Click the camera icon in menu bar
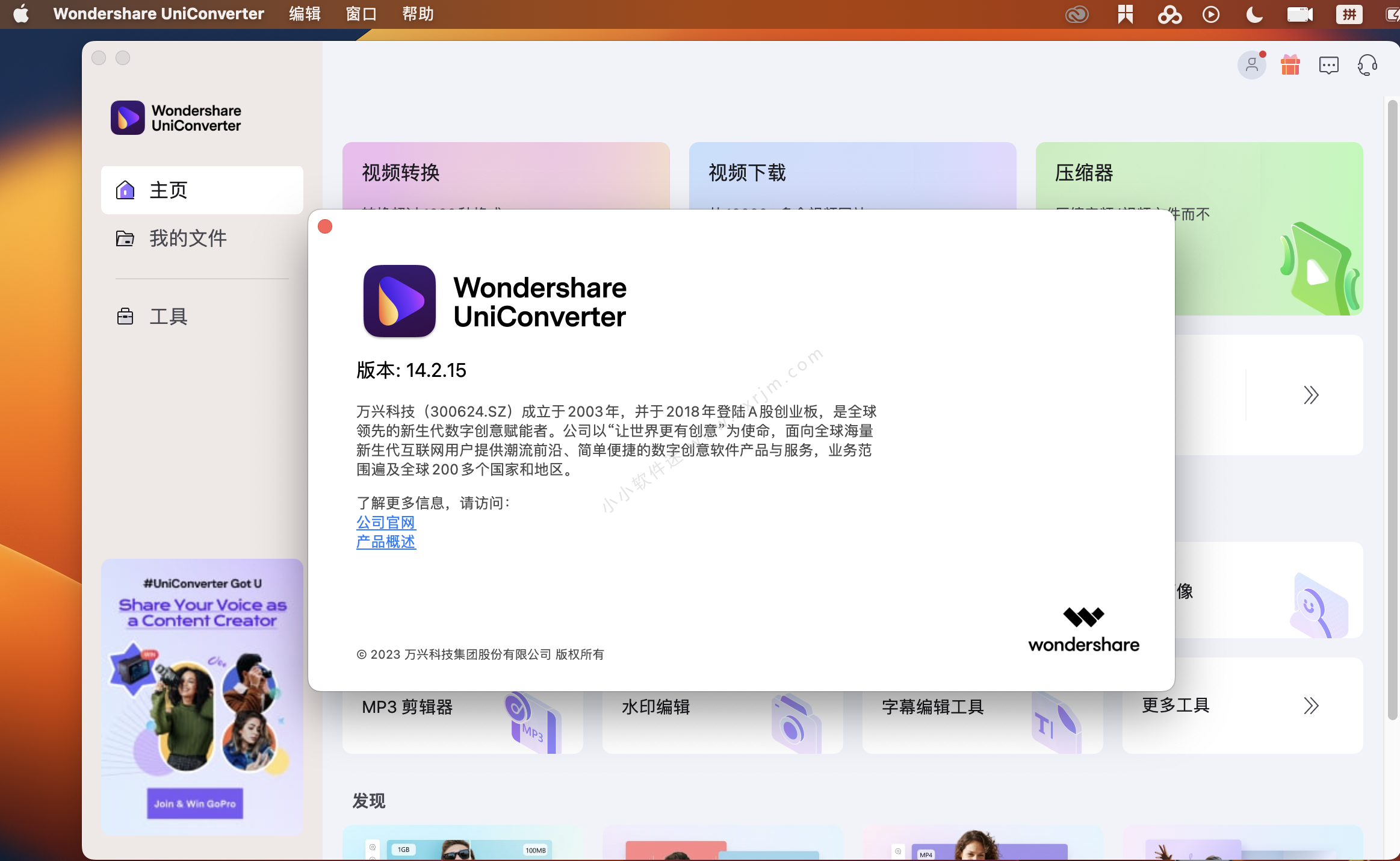The width and height of the screenshot is (1400, 861). [x=1299, y=14]
